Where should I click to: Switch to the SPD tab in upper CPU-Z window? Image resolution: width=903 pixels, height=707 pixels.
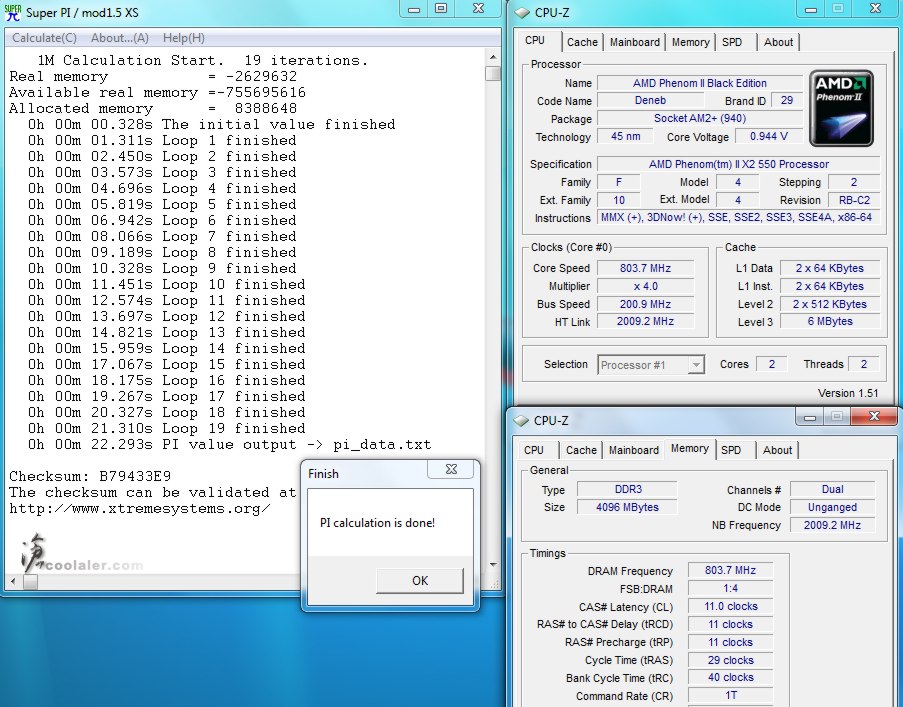pyautogui.click(x=732, y=42)
